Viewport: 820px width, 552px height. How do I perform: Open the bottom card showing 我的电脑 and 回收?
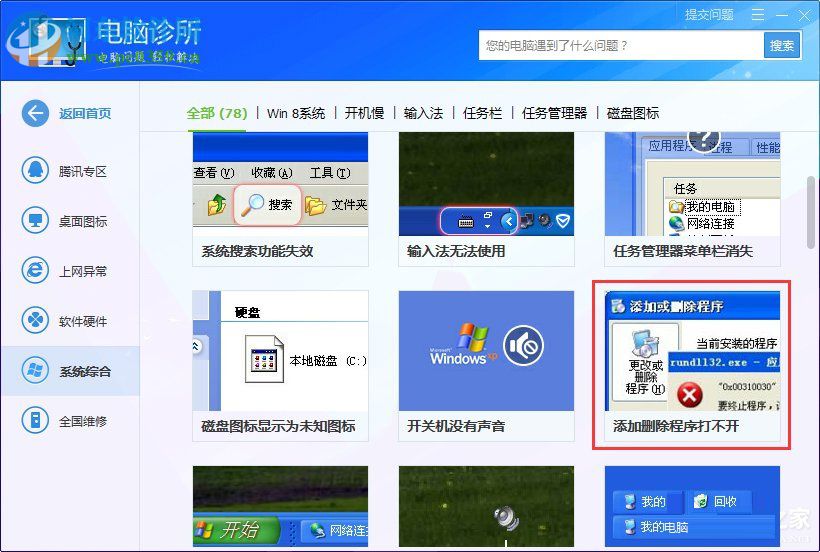coord(692,507)
